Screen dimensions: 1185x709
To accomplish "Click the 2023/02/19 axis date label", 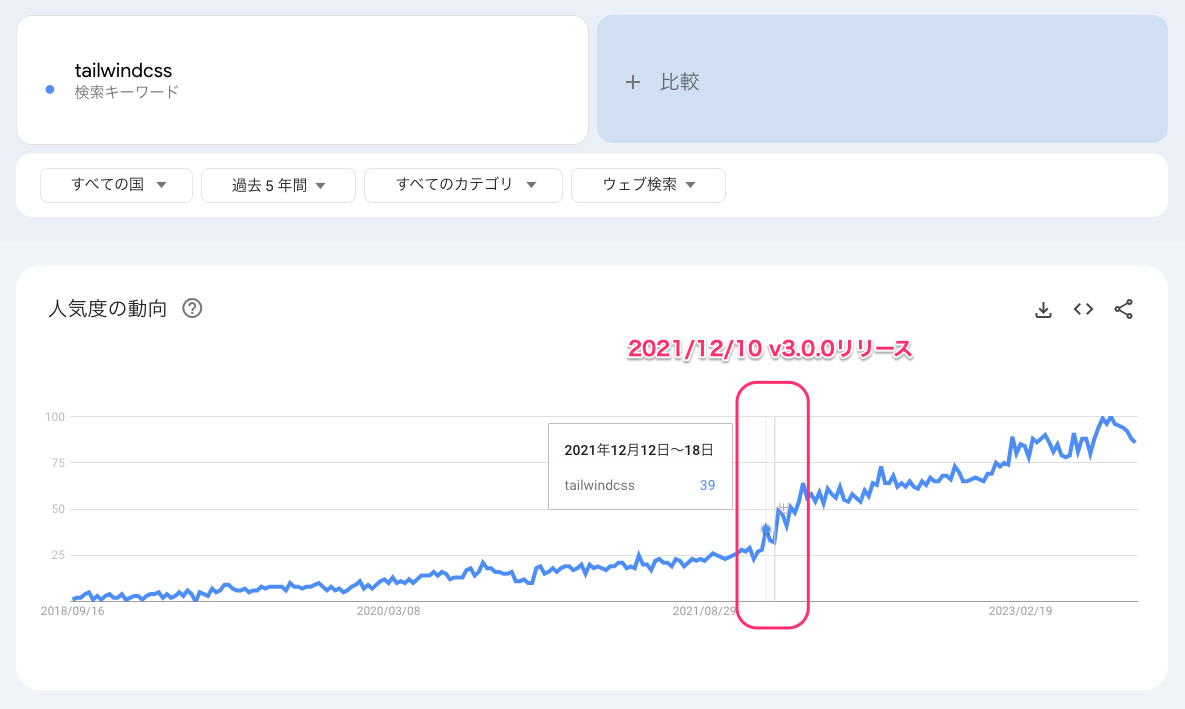I will tap(1020, 611).
